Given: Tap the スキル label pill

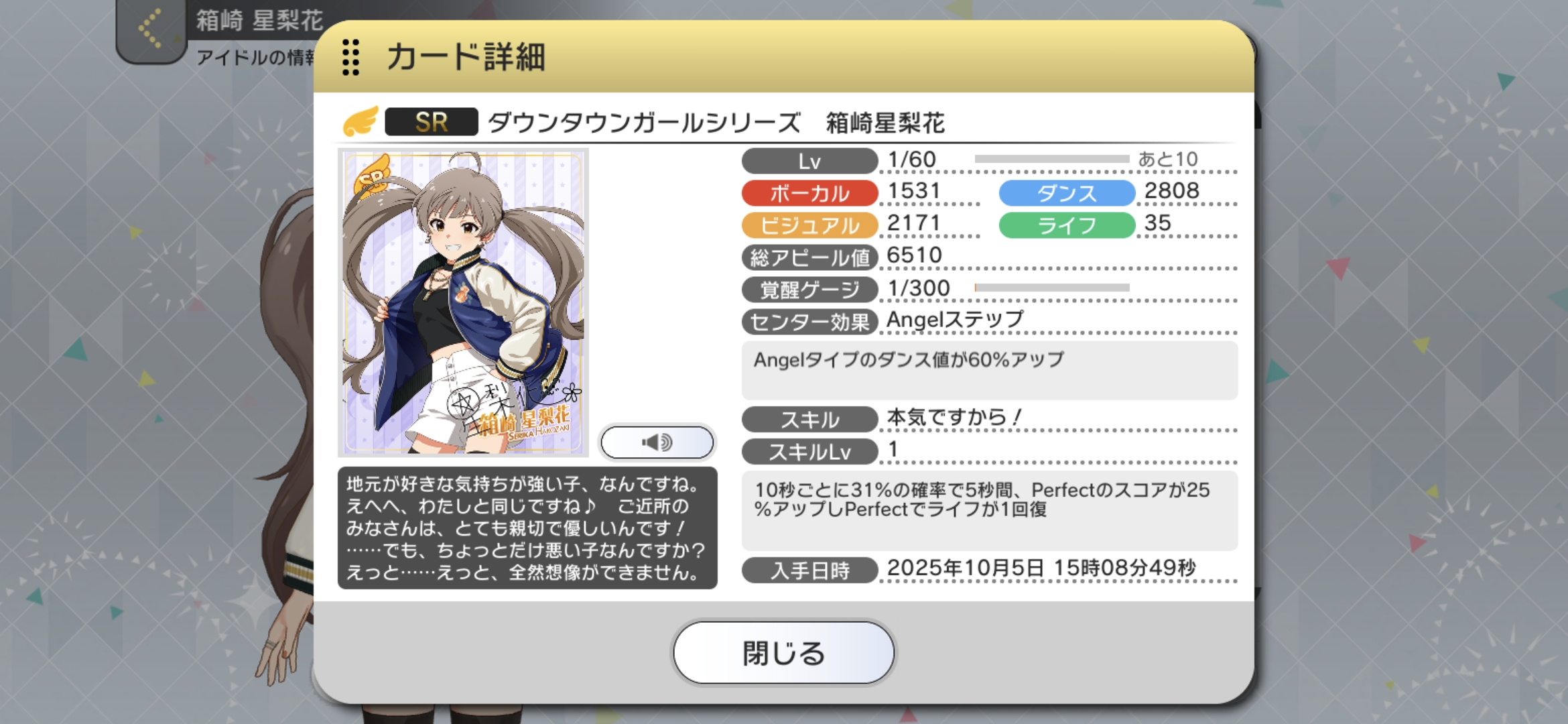Looking at the screenshot, I should (x=809, y=420).
